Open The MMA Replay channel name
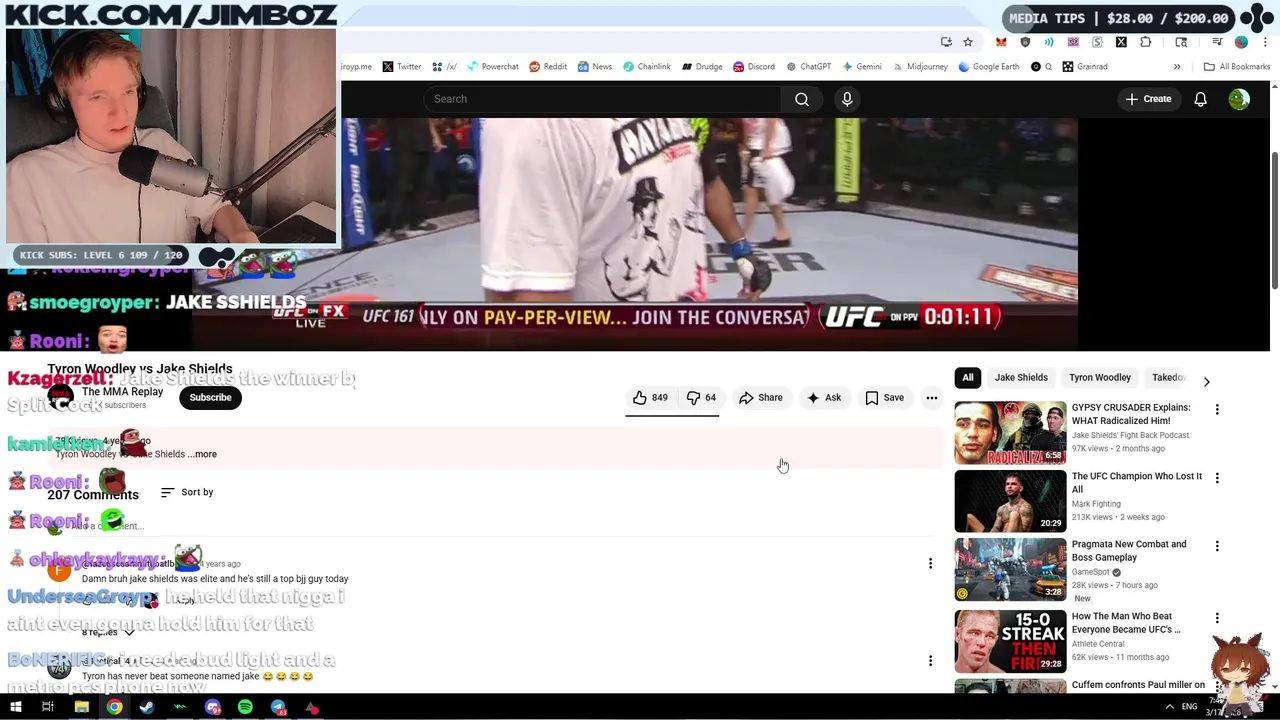Screen dimensions: 1280x720 tap(122, 392)
